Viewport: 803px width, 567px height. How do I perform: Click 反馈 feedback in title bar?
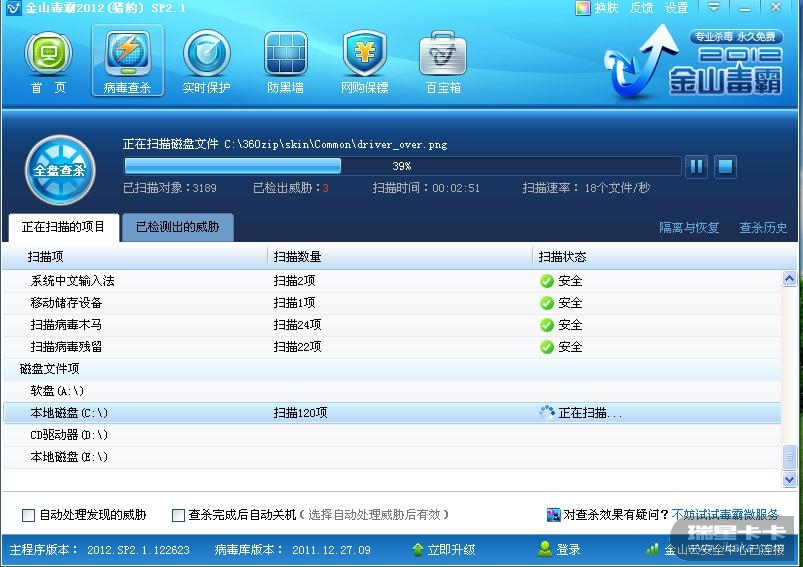click(641, 8)
